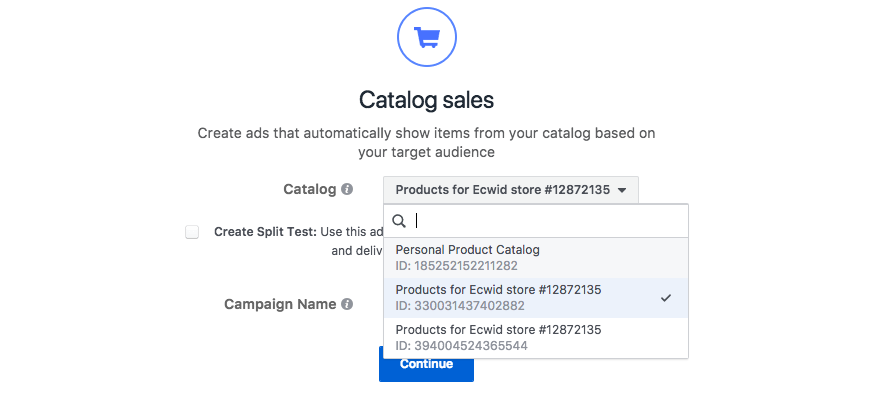Click the magnifier icon in catalog search
The image size is (887, 401).
coord(399,221)
